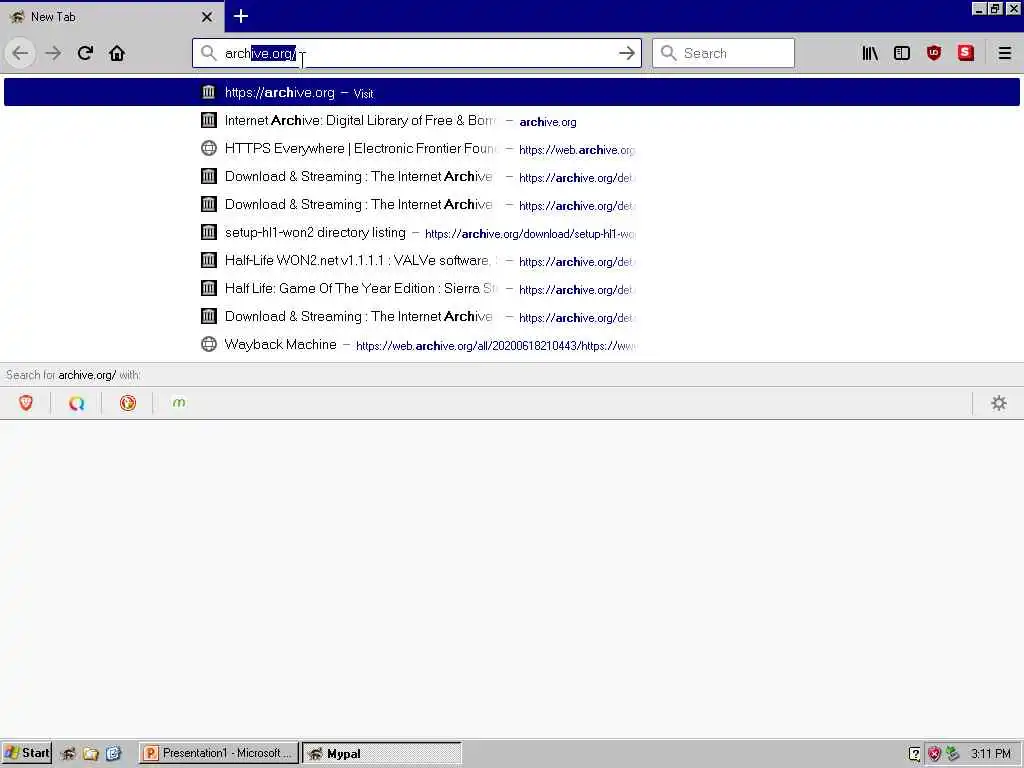The height and width of the screenshot is (768, 1024).
Task: Open Half-Life WON2.net v1.1.1.1 suggestion
Action: coord(512,261)
